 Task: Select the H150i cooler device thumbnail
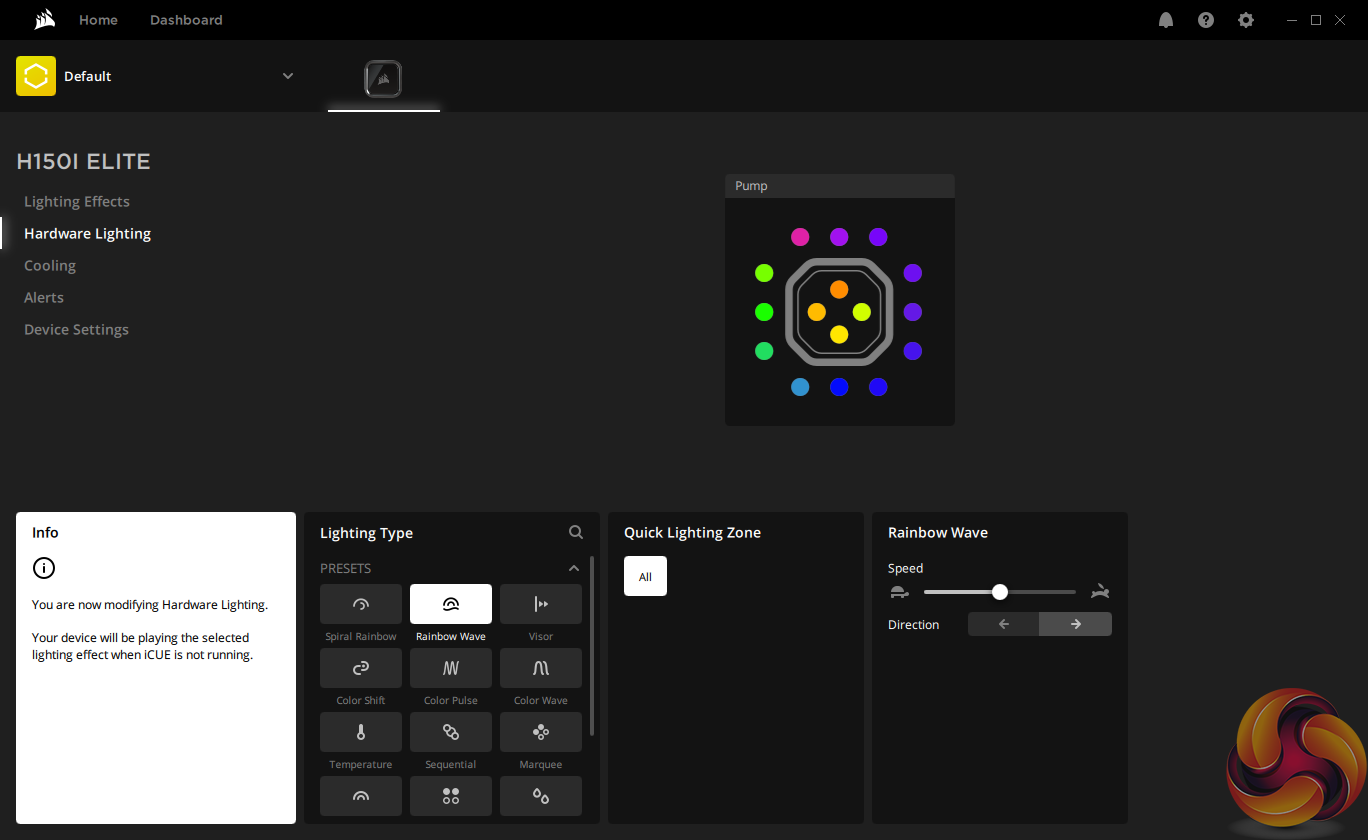pos(384,79)
